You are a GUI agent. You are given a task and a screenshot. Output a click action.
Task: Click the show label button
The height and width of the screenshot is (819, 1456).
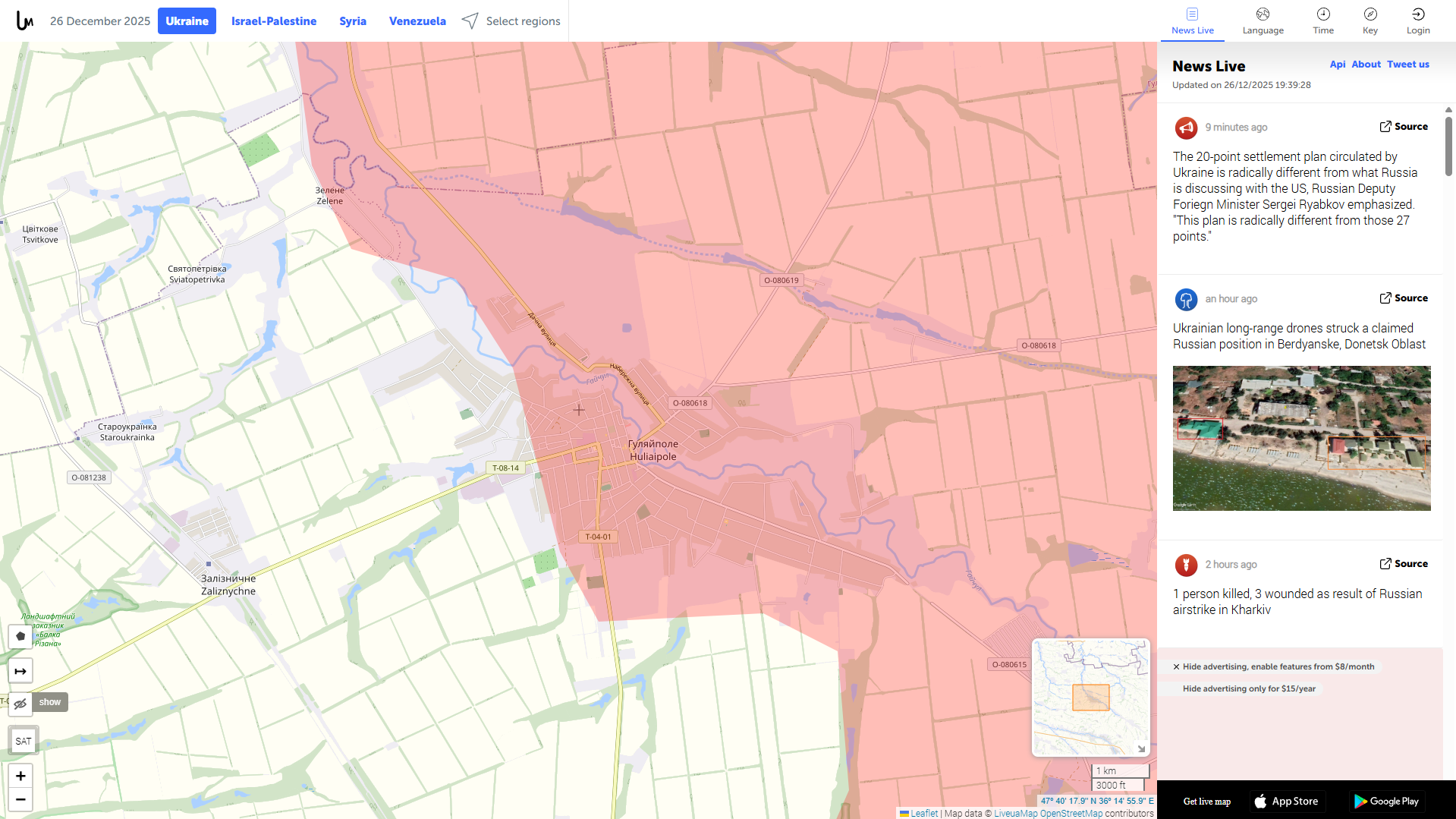[50, 702]
